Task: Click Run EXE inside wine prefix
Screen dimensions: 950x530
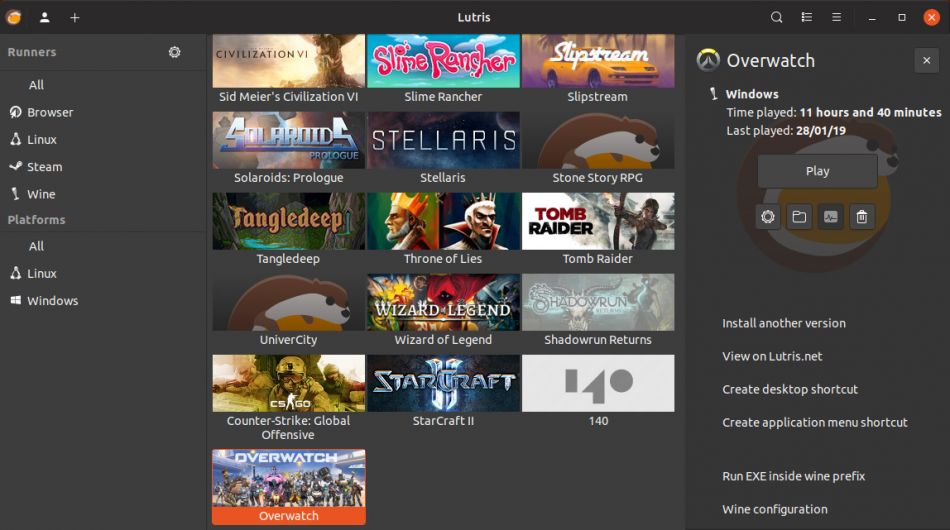Action: pos(793,476)
